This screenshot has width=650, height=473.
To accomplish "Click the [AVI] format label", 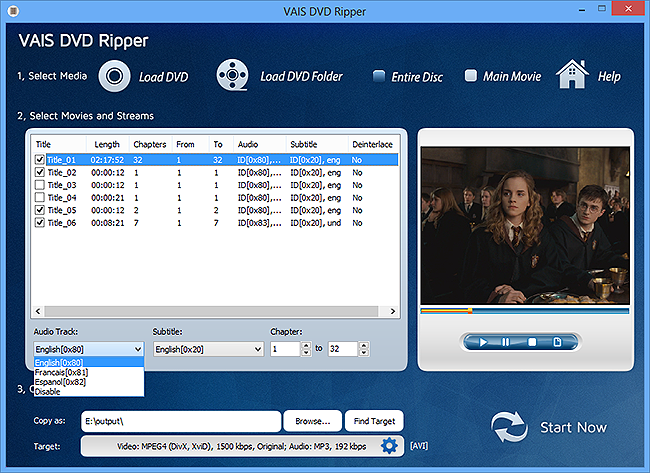I will 419,446.
